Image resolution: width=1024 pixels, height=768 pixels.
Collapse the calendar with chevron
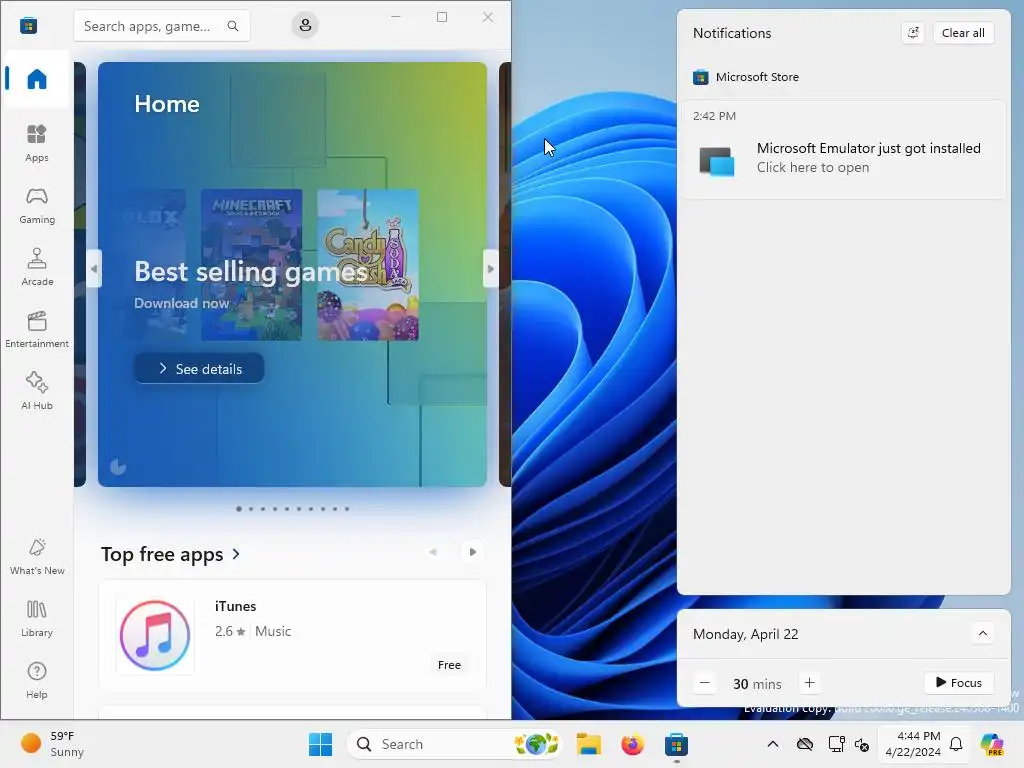pos(983,633)
